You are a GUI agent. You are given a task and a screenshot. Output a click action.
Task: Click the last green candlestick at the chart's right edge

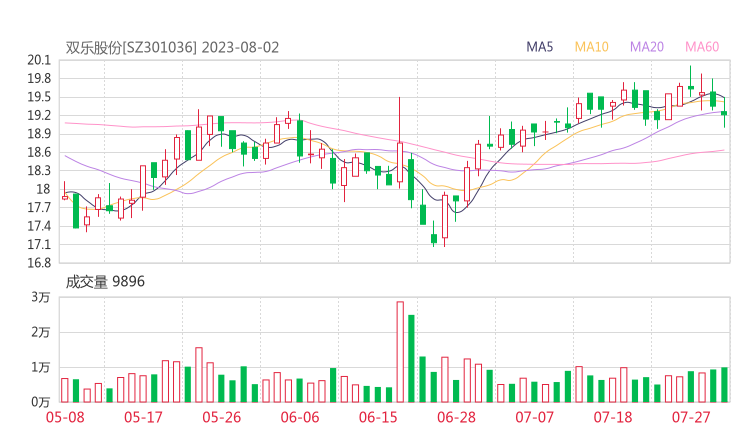click(724, 112)
